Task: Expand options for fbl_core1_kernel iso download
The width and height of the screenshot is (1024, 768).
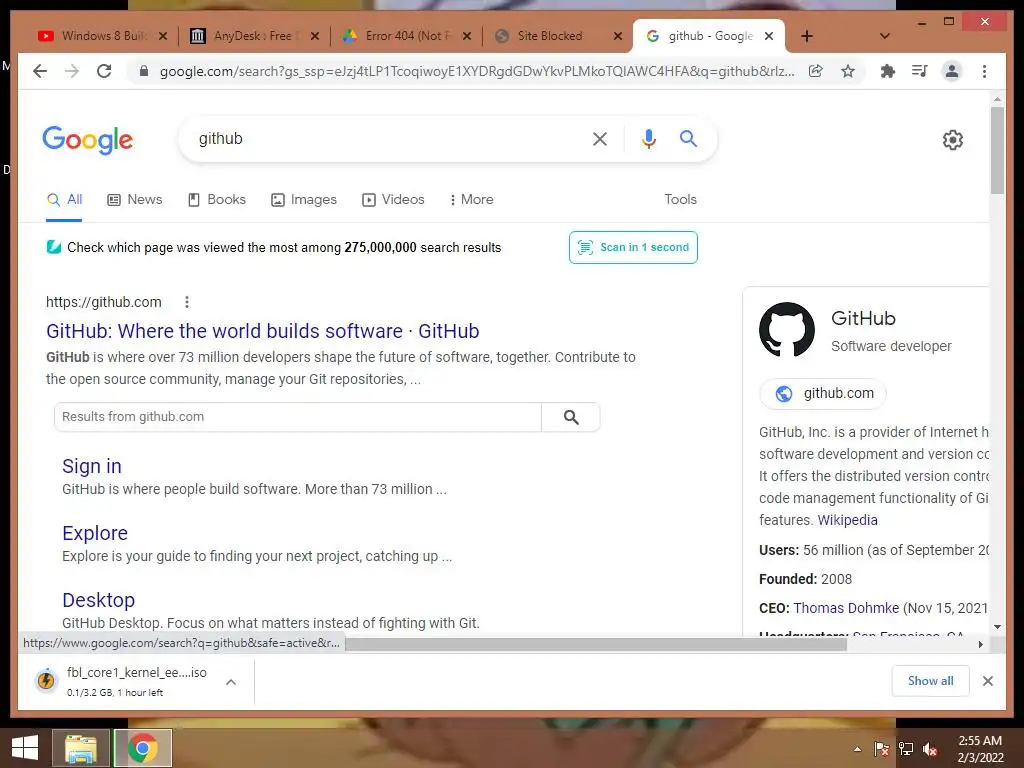Action: [x=231, y=682]
